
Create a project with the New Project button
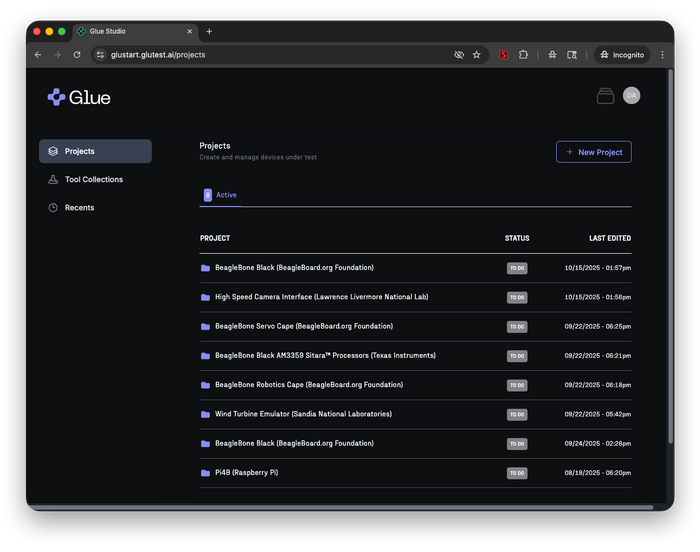click(593, 152)
